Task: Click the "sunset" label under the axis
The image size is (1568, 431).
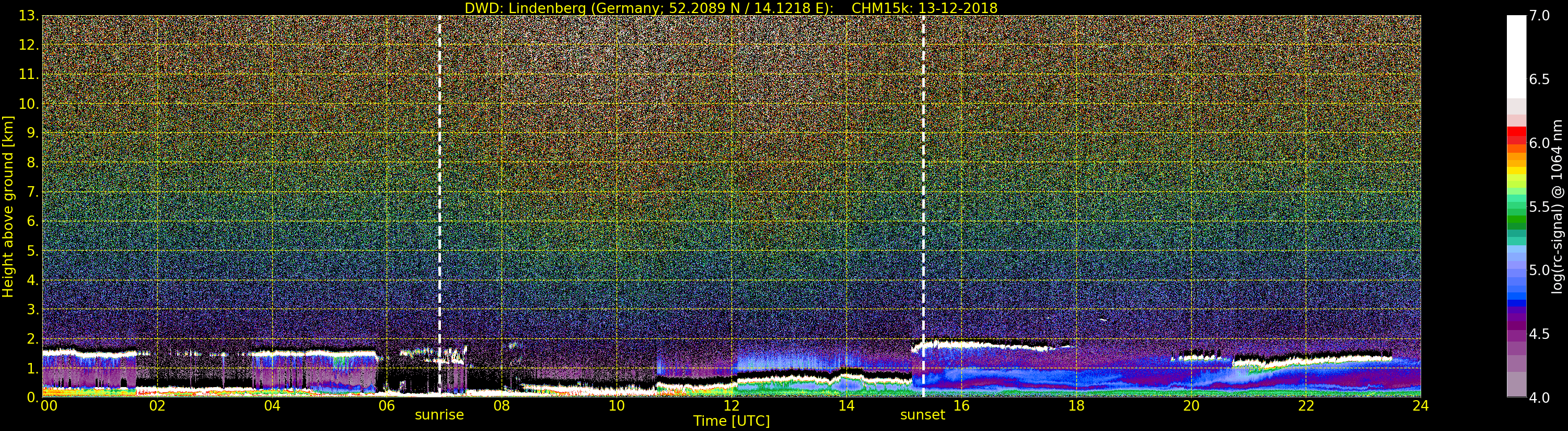Action: click(x=923, y=415)
